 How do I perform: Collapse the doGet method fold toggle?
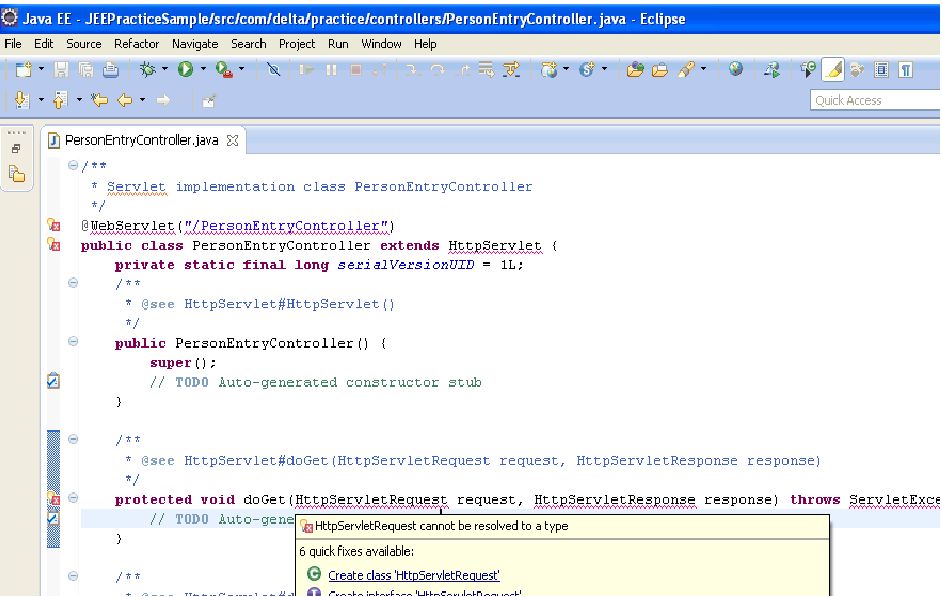pyautogui.click(x=73, y=498)
